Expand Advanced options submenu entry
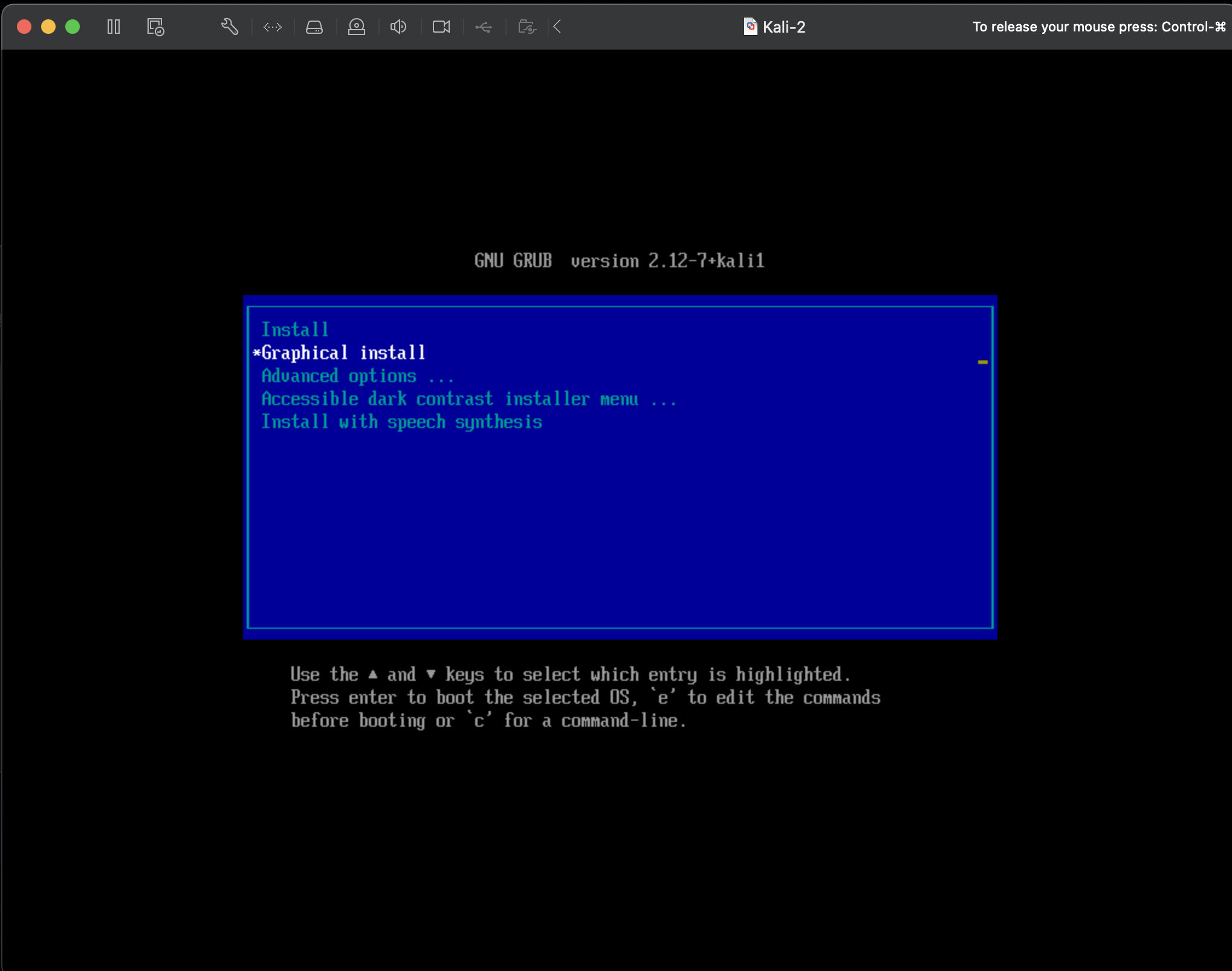This screenshot has height=971, width=1232. 357,375
